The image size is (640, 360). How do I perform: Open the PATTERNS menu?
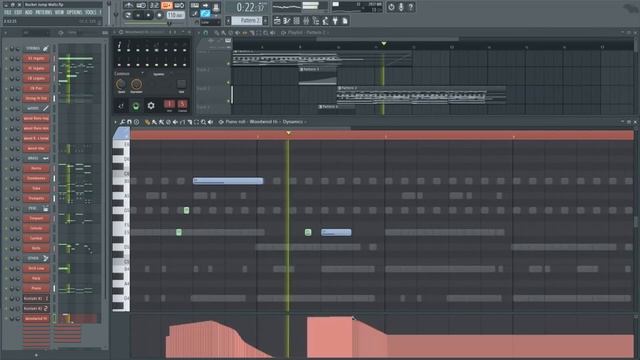[x=44, y=13]
